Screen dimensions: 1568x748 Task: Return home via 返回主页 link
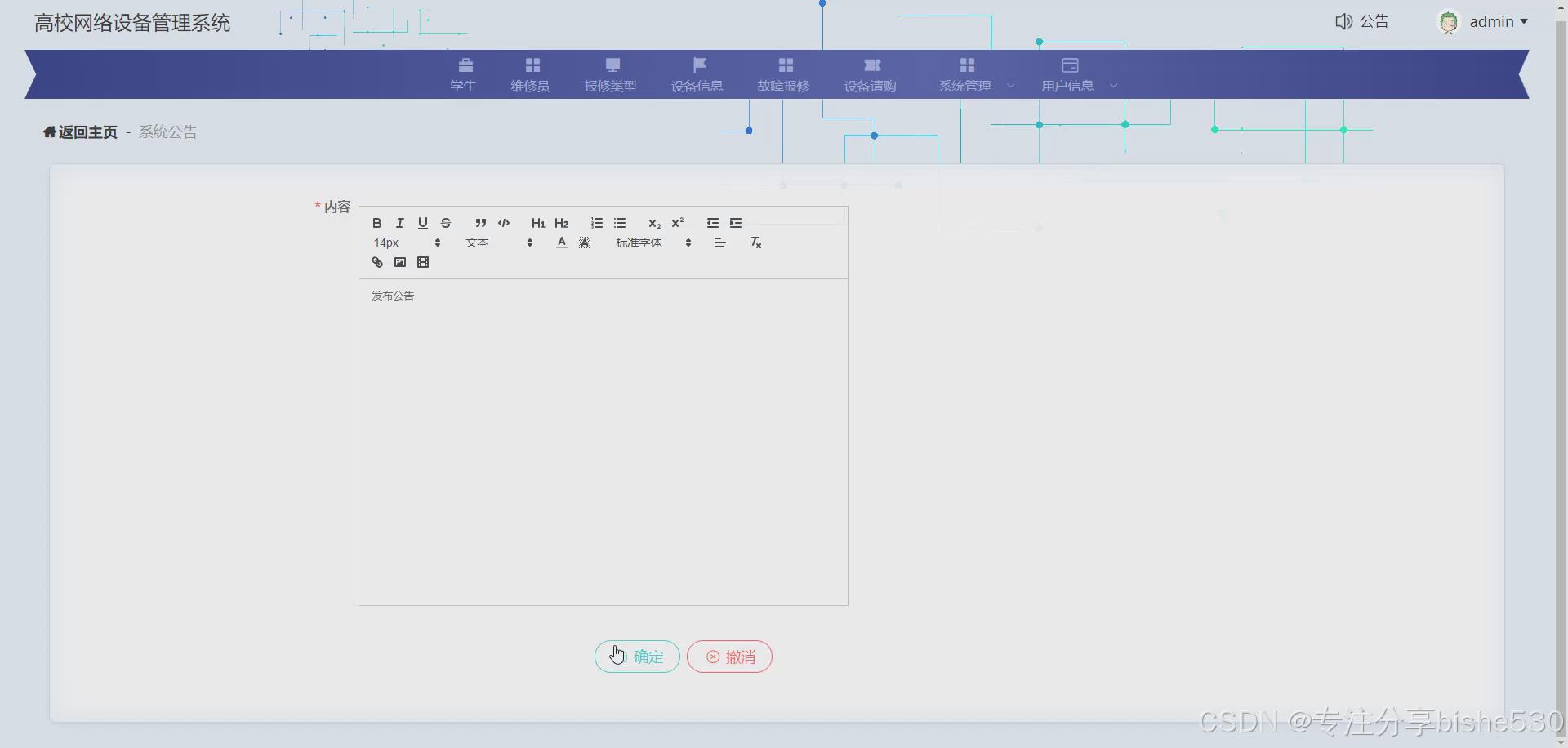coord(80,132)
